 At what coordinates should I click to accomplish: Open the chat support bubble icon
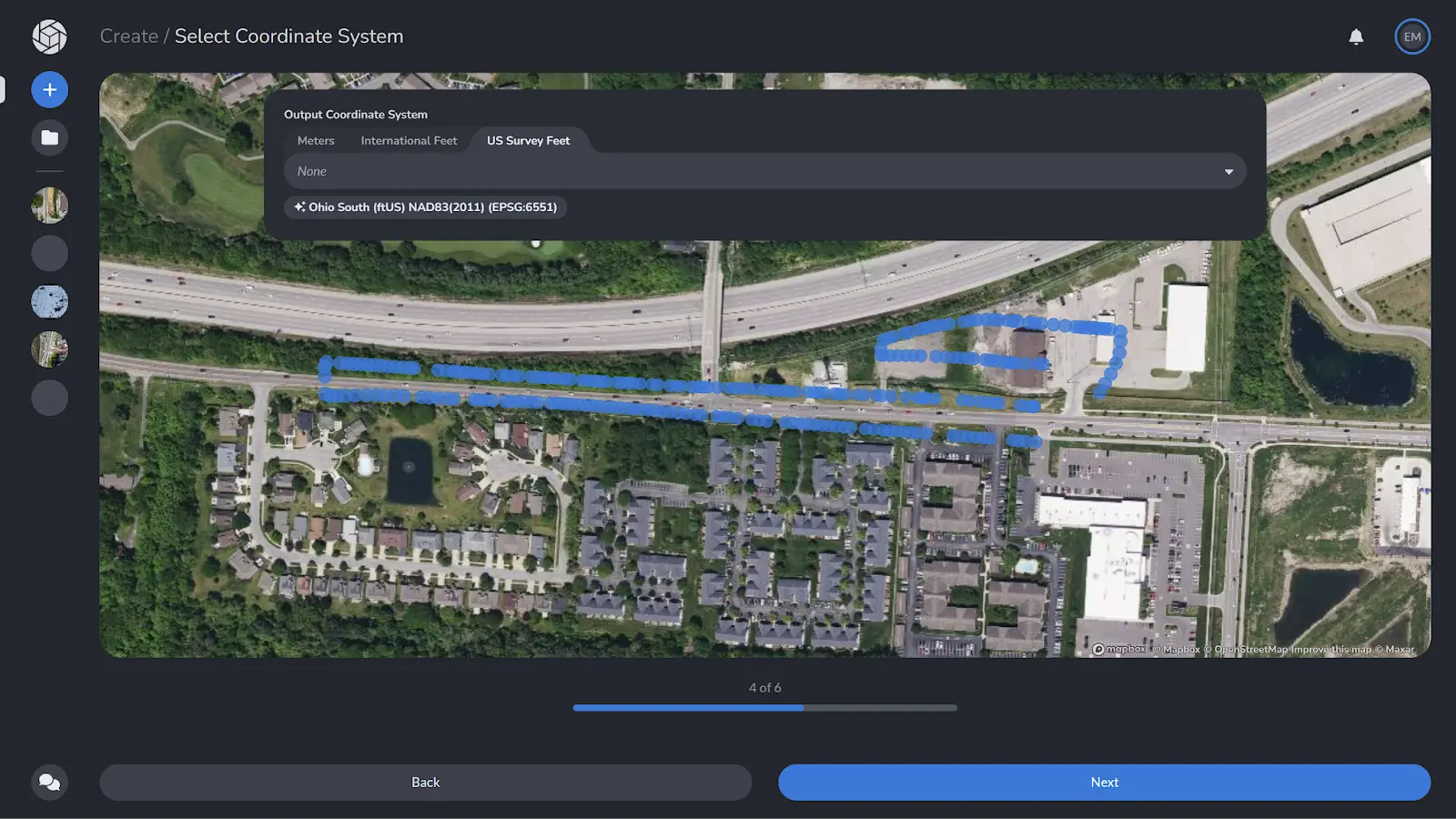coord(50,782)
